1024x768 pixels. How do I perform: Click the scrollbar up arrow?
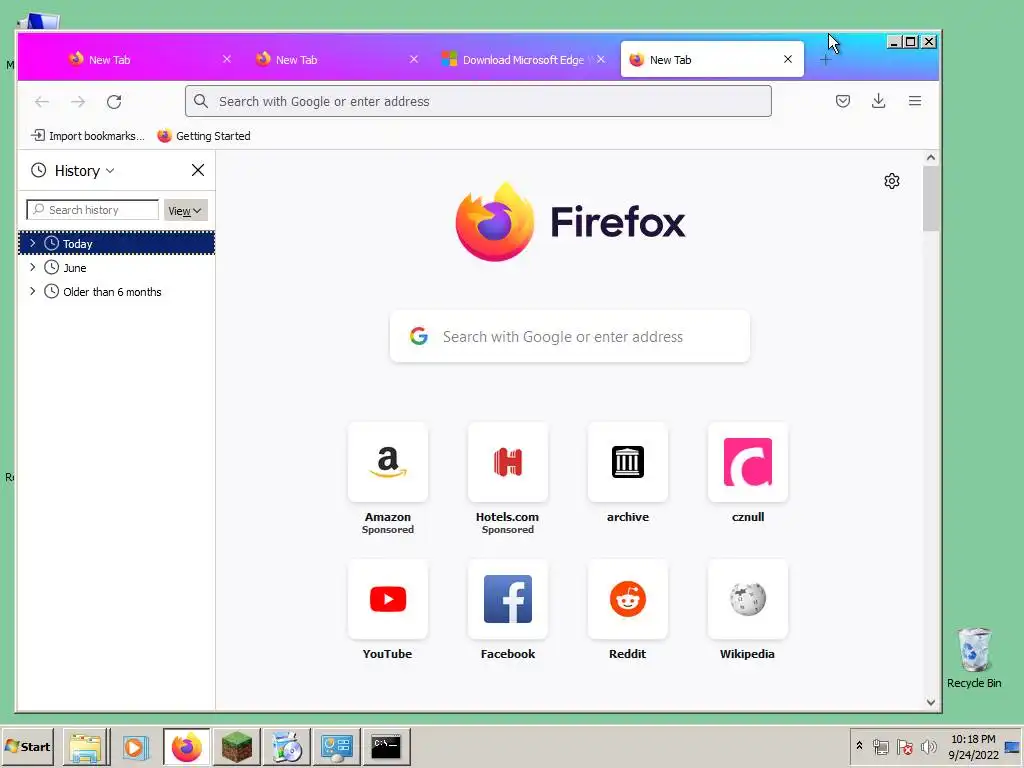point(931,157)
